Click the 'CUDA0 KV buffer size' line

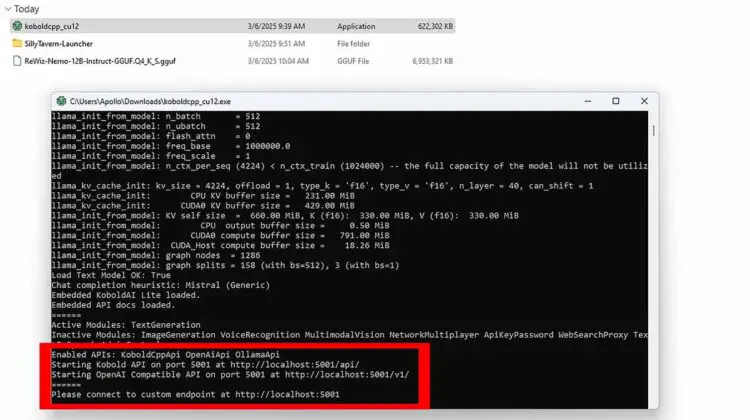[x=203, y=206]
